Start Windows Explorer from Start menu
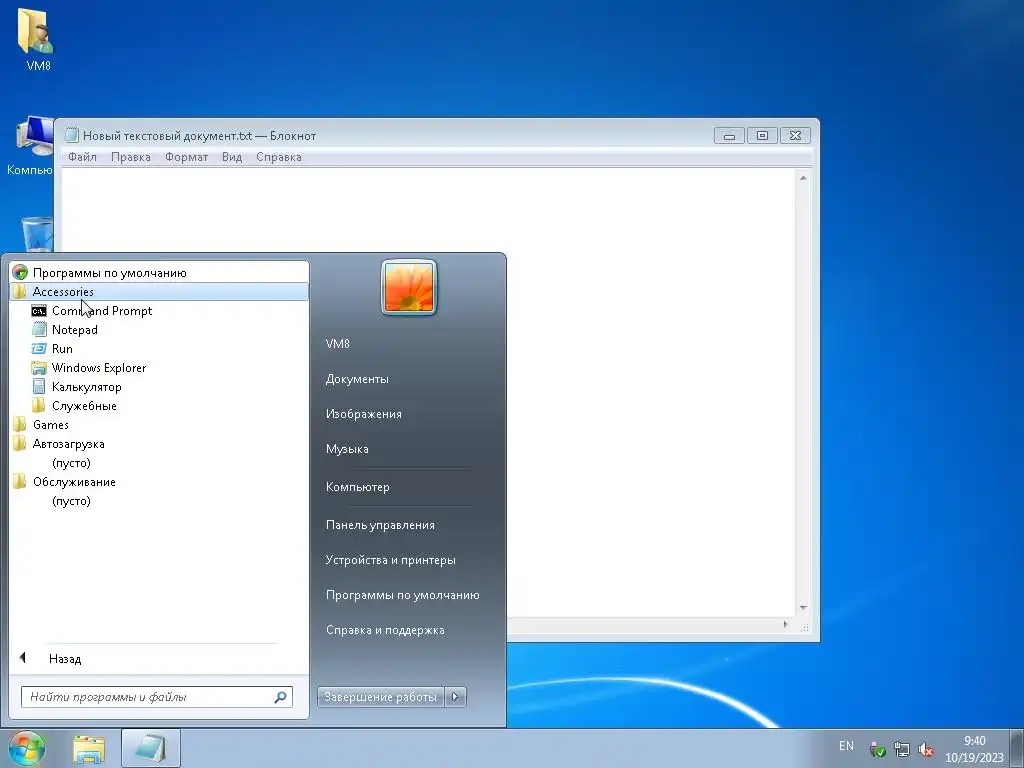 point(89,368)
